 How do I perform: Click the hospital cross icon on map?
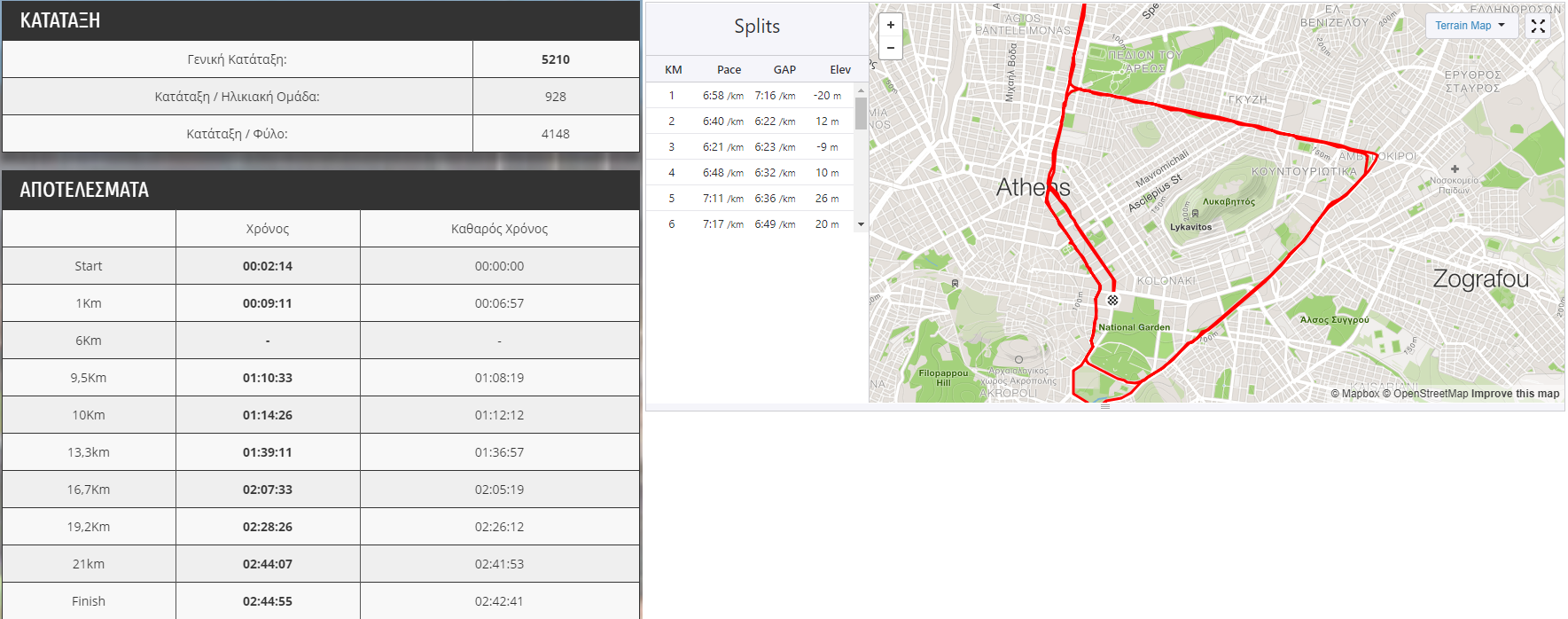click(x=1455, y=168)
